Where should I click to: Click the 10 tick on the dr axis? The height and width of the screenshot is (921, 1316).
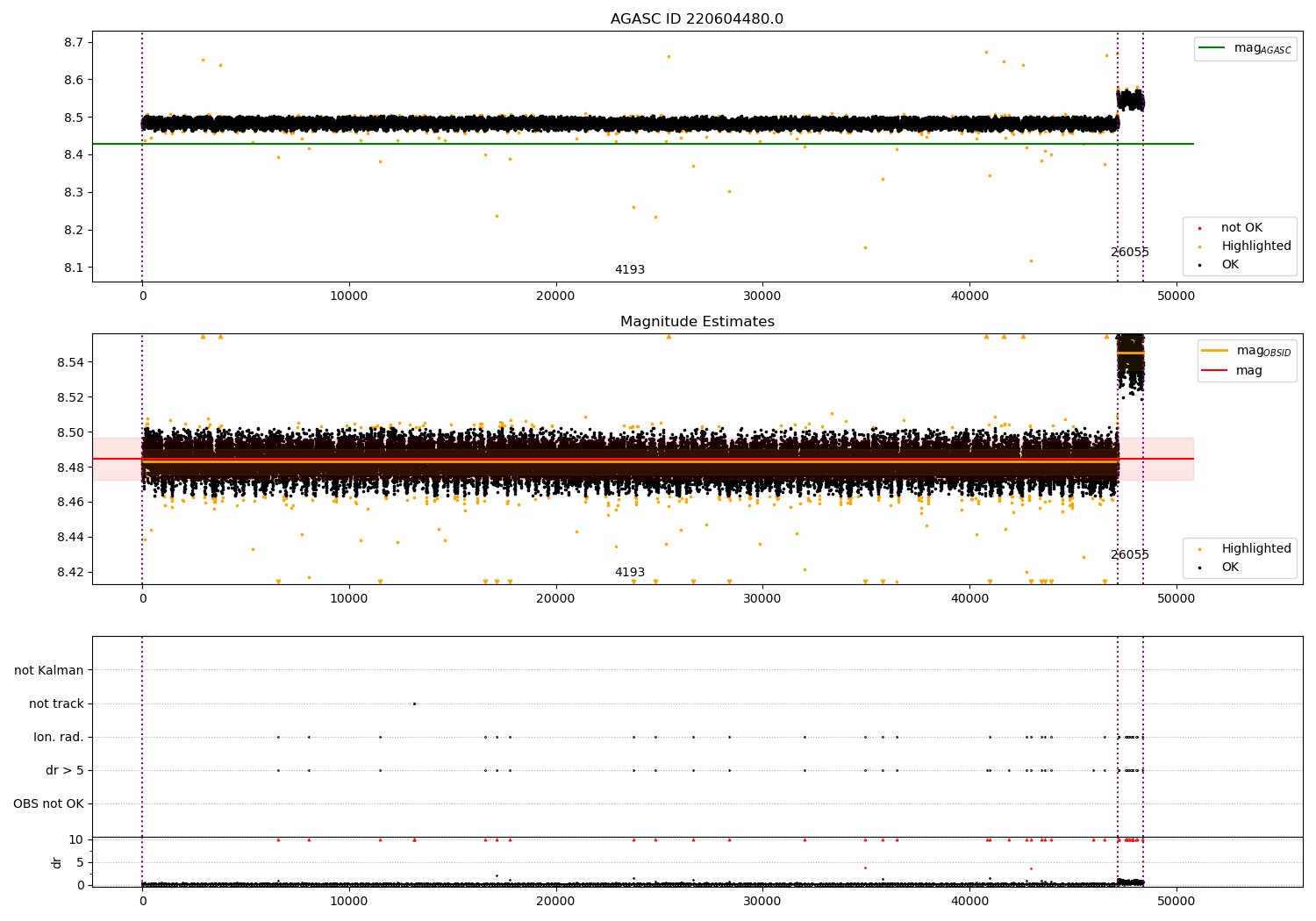76,839
